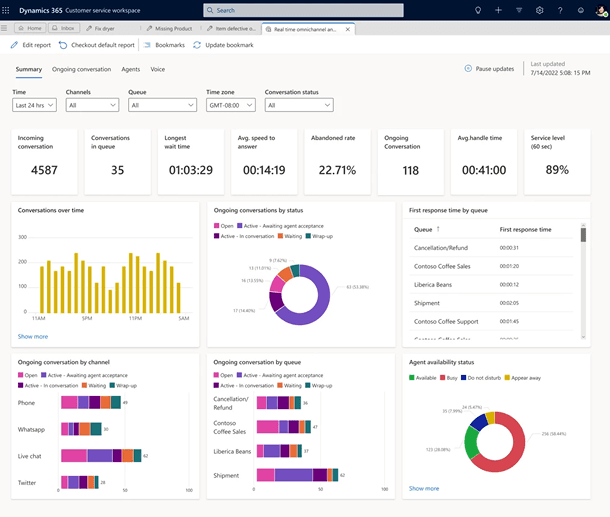Close the Real time omnichannel tab

(348, 29)
